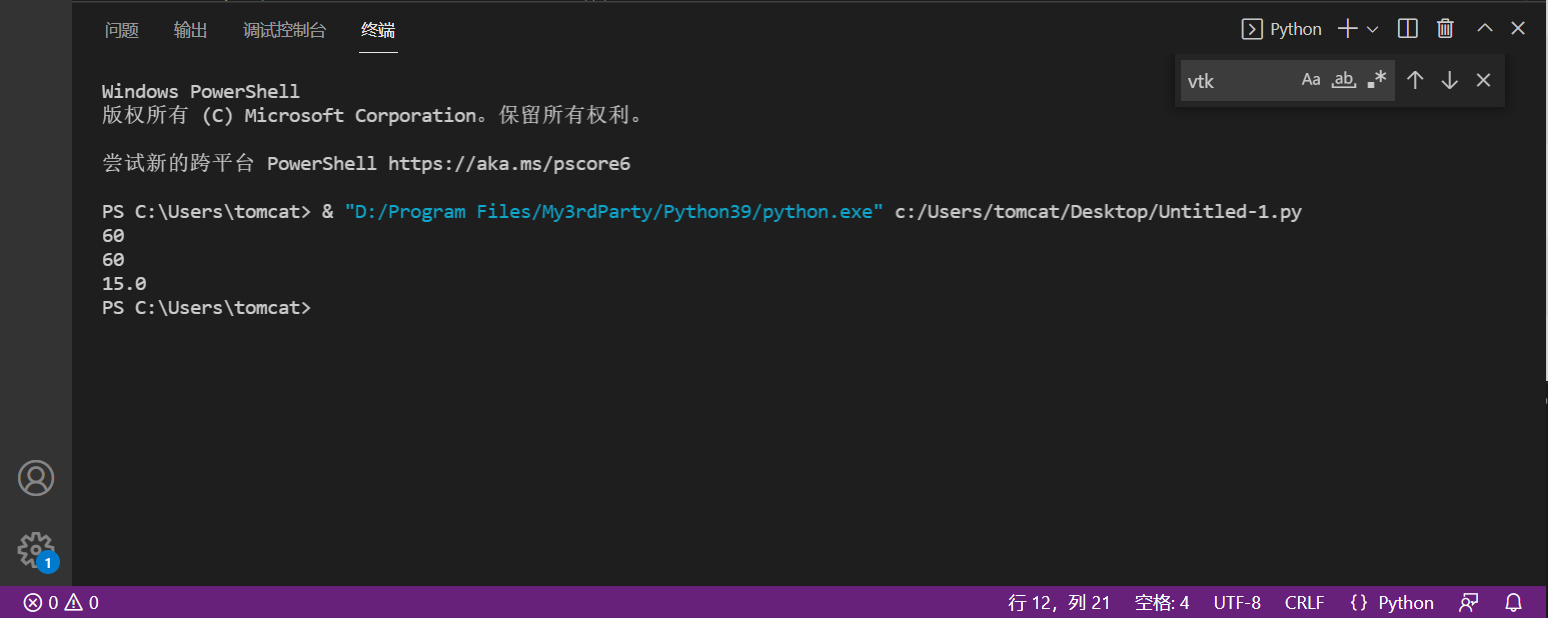The height and width of the screenshot is (618, 1548).
Task: Open a new terminal with the plus icon
Action: (x=1346, y=28)
